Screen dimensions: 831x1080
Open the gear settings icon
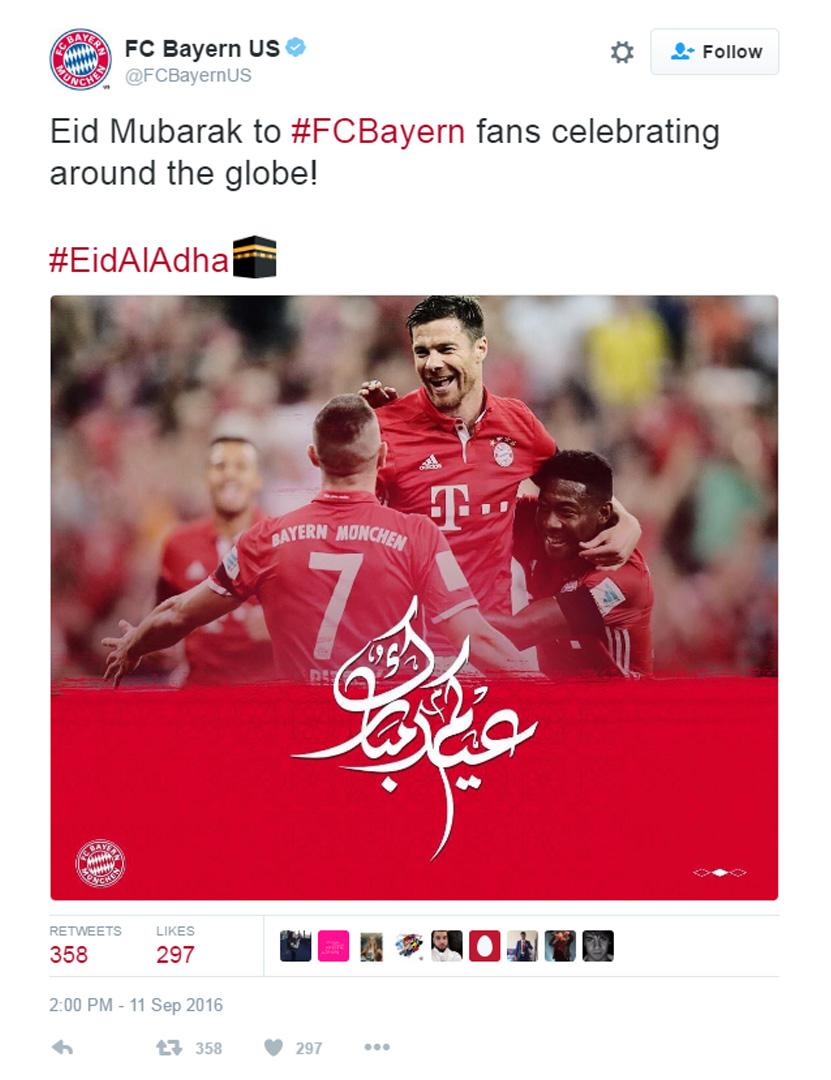pos(622,52)
